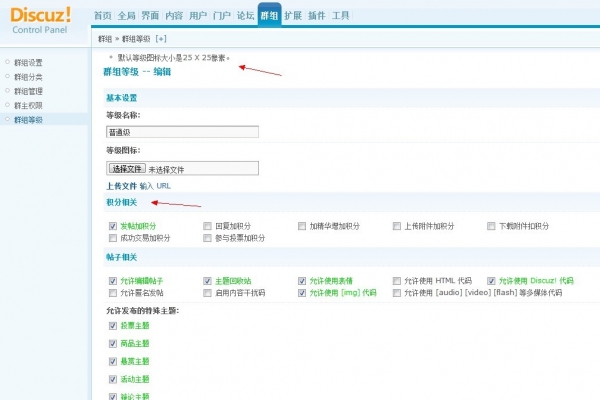Uncheck the 投票主题 checkbox
The width and height of the screenshot is (600, 400).
112,326
